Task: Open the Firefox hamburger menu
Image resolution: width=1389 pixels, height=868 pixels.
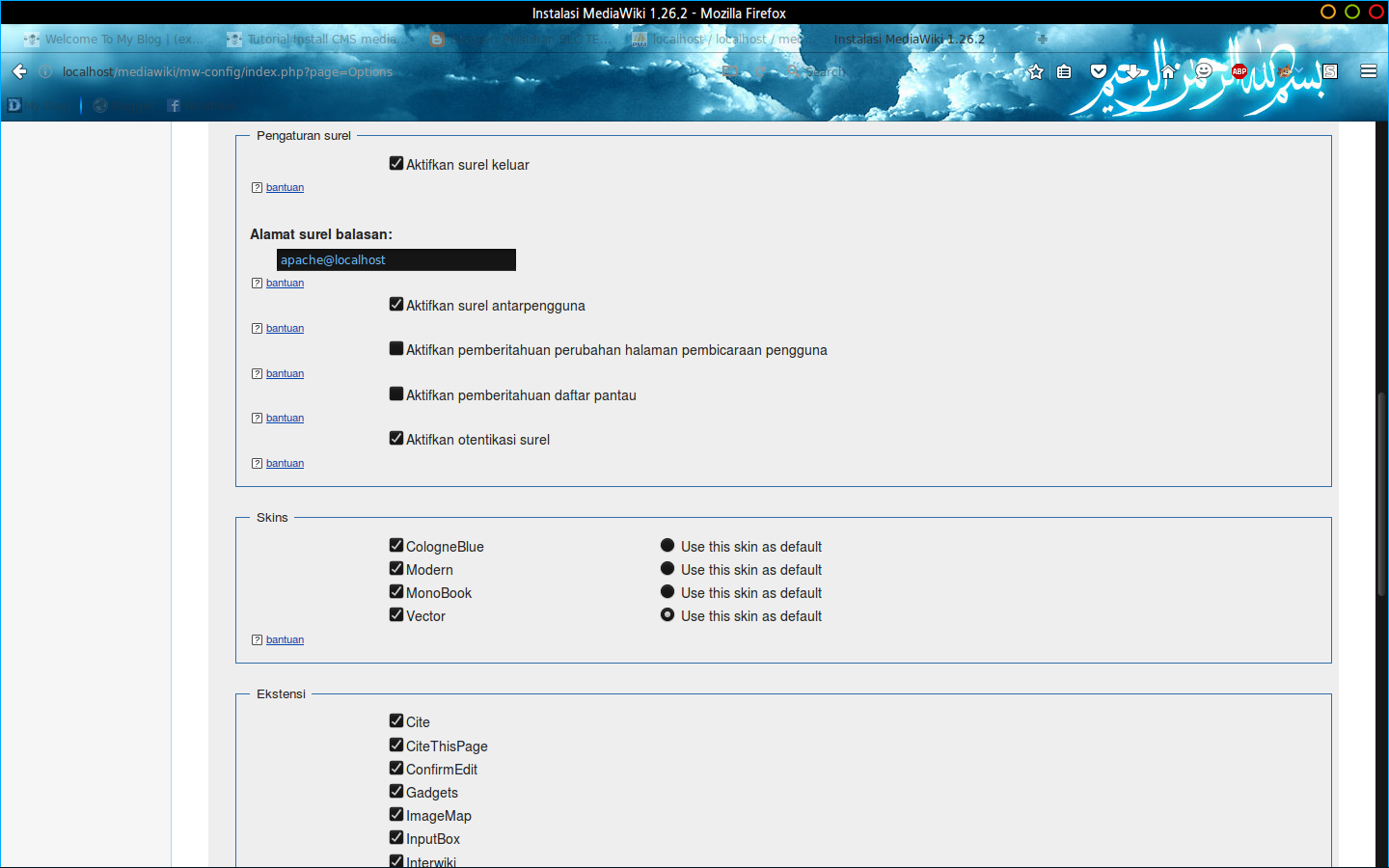Action: [x=1369, y=71]
